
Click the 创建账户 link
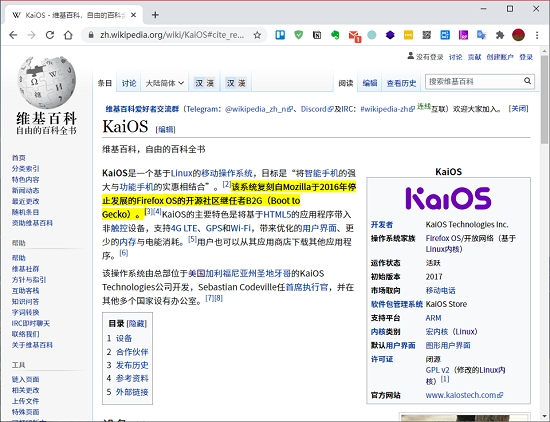click(x=500, y=57)
